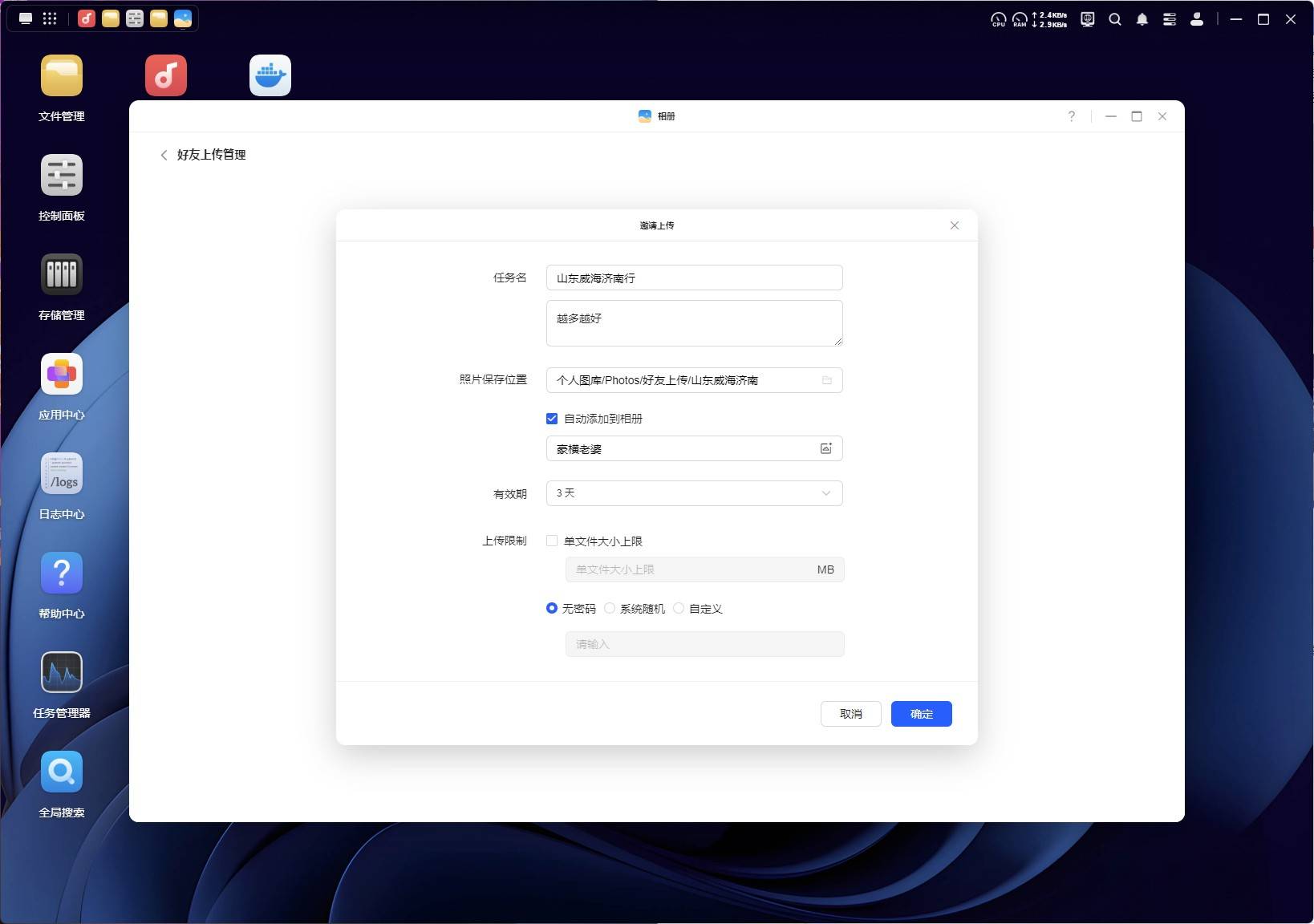Screen dimensions: 1314x924
Task: Enable the 单文件大小上限 limit
Action: [x=552, y=541]
